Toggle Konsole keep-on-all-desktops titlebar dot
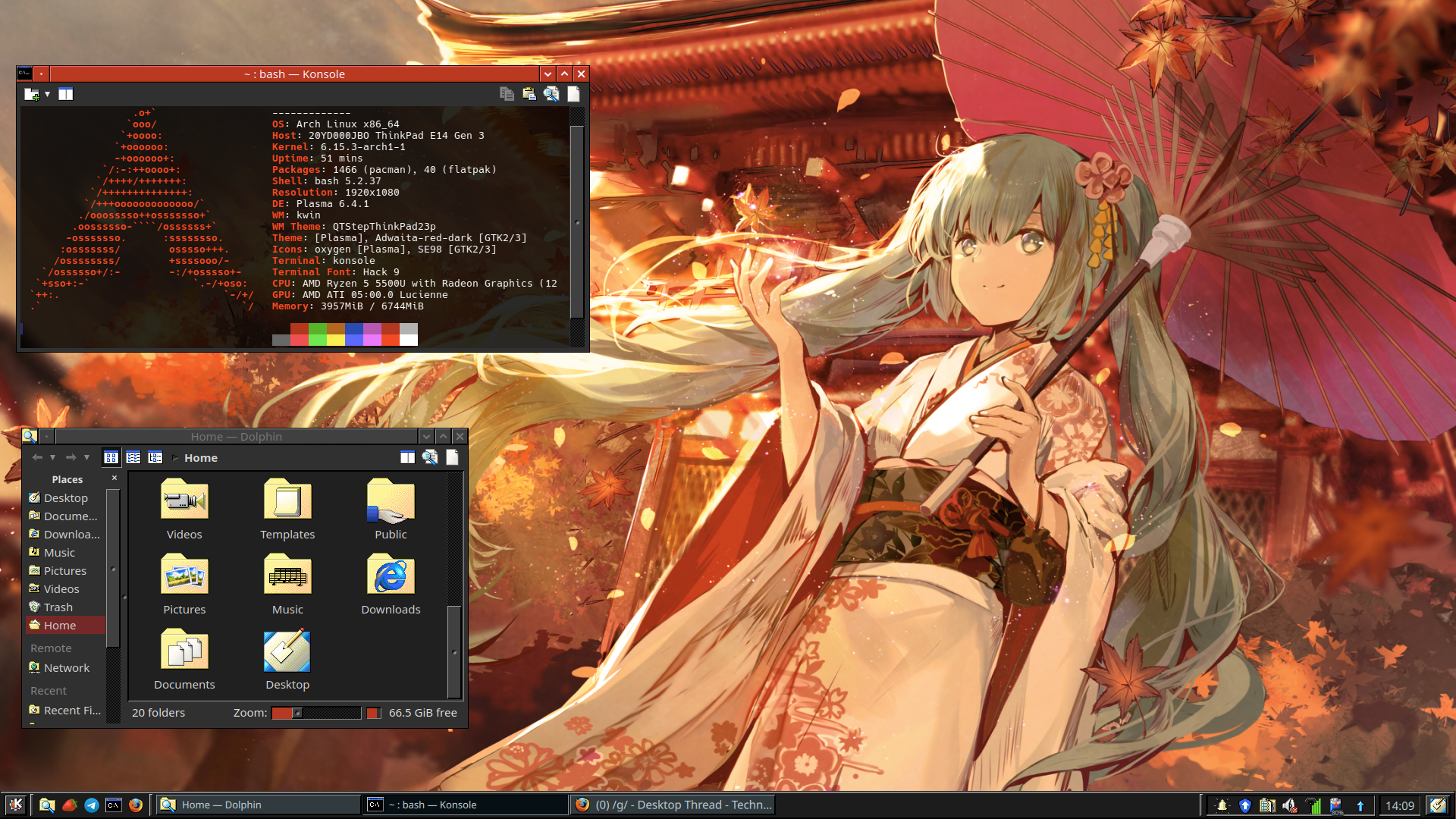 (41, 74)
